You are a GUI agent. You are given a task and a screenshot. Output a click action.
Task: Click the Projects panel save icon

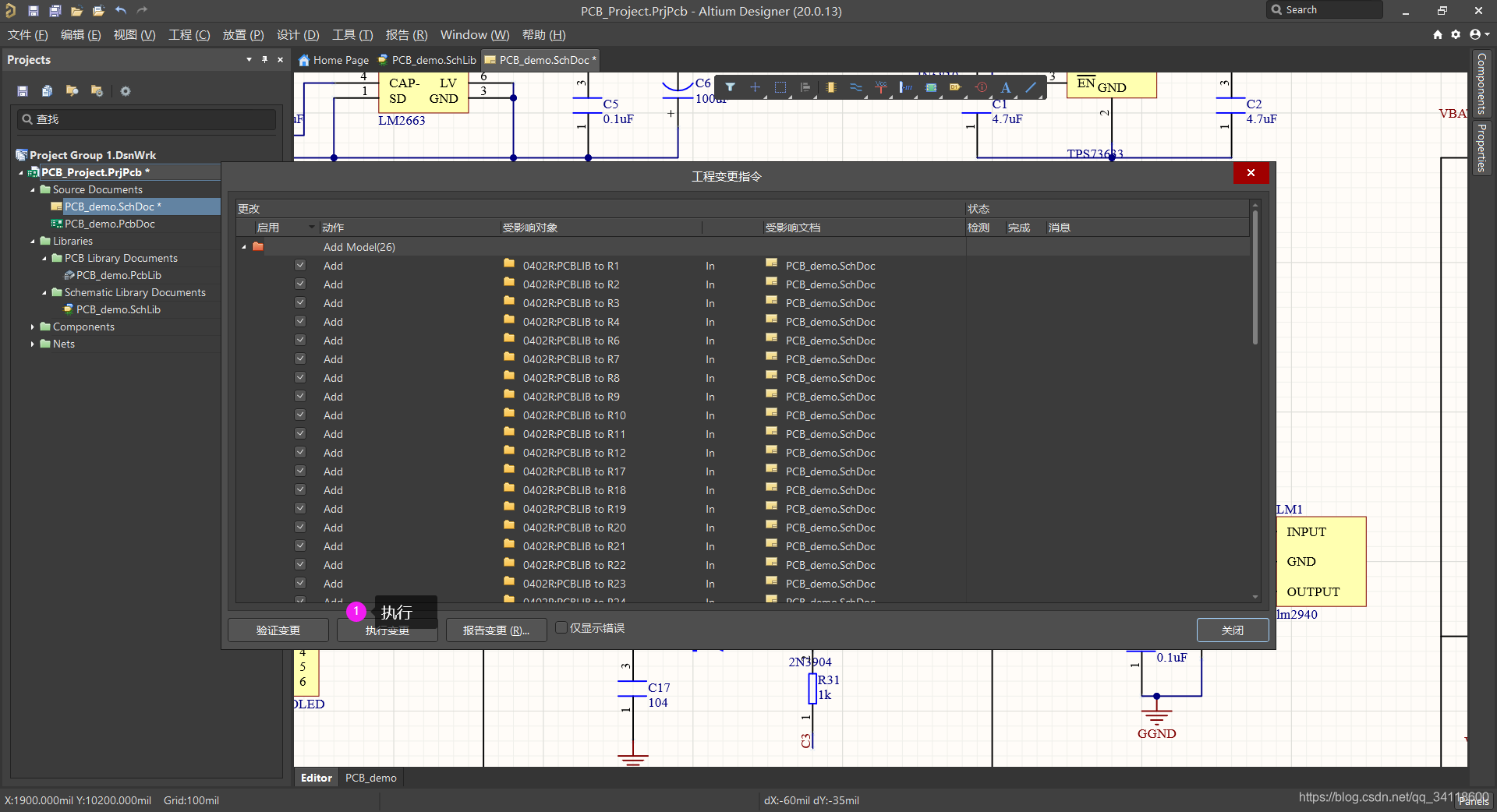click(x=23, y=91)
